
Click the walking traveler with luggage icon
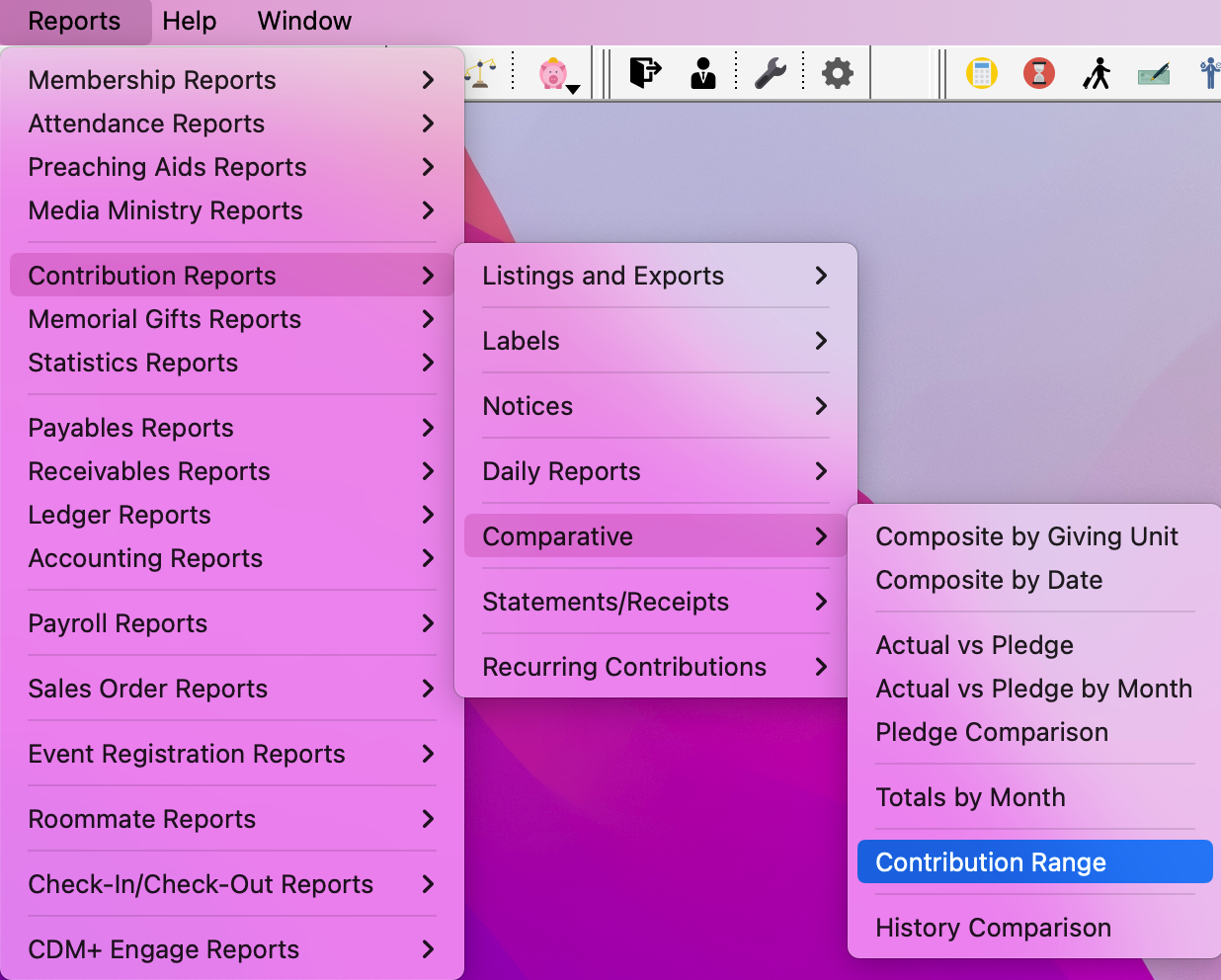point(1097,73)
